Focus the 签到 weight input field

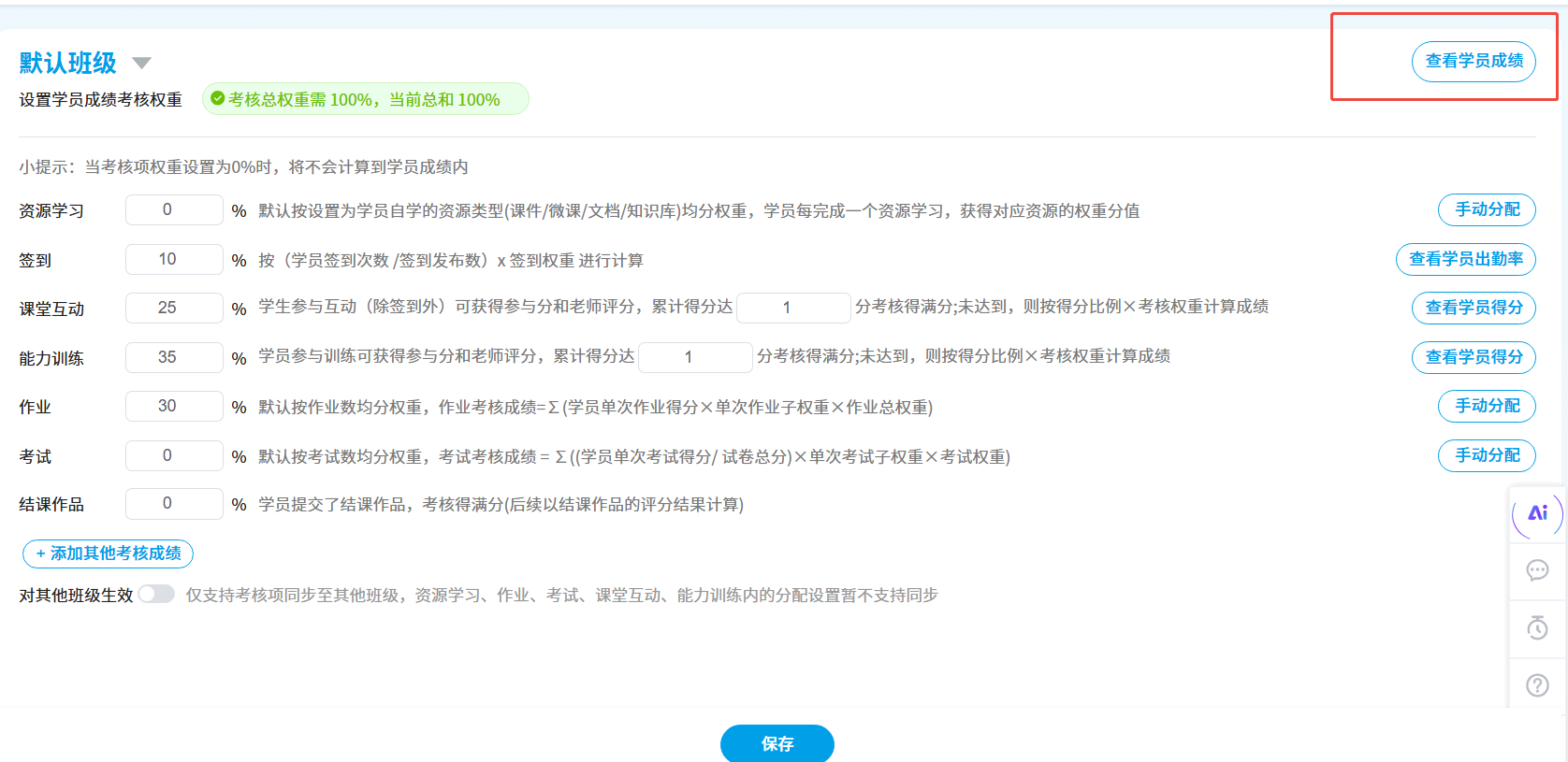coord(174,259)
